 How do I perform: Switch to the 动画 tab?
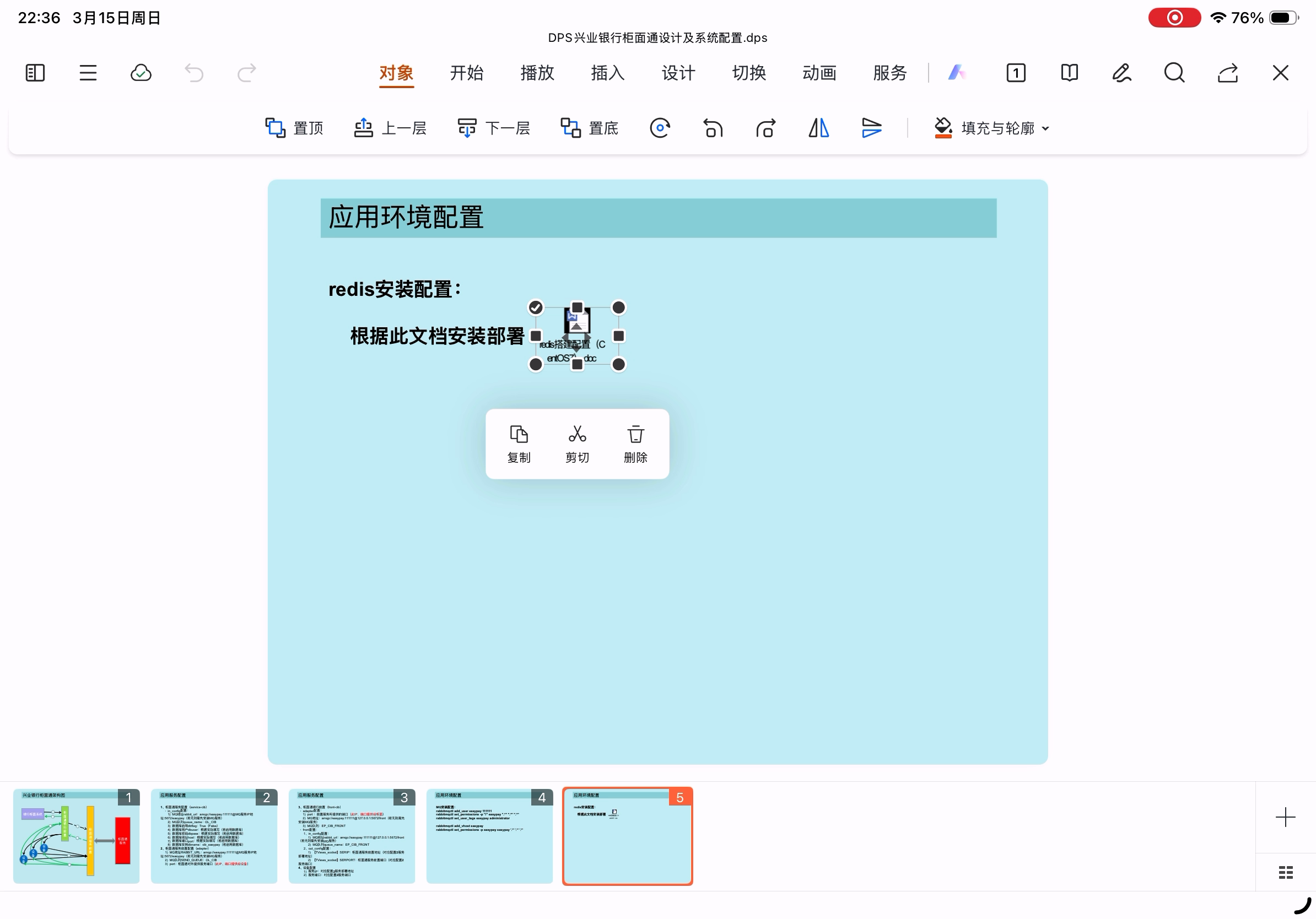click(x=819, y=73)
